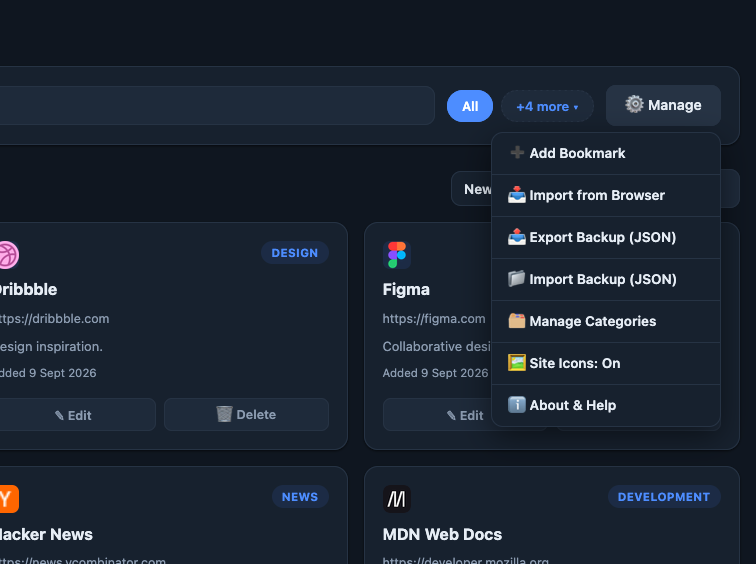This screenshot has height=564, width=756.
Task: Open the sort dropdown starting with New
Action: pyautogui.click(x=472, y=189)
